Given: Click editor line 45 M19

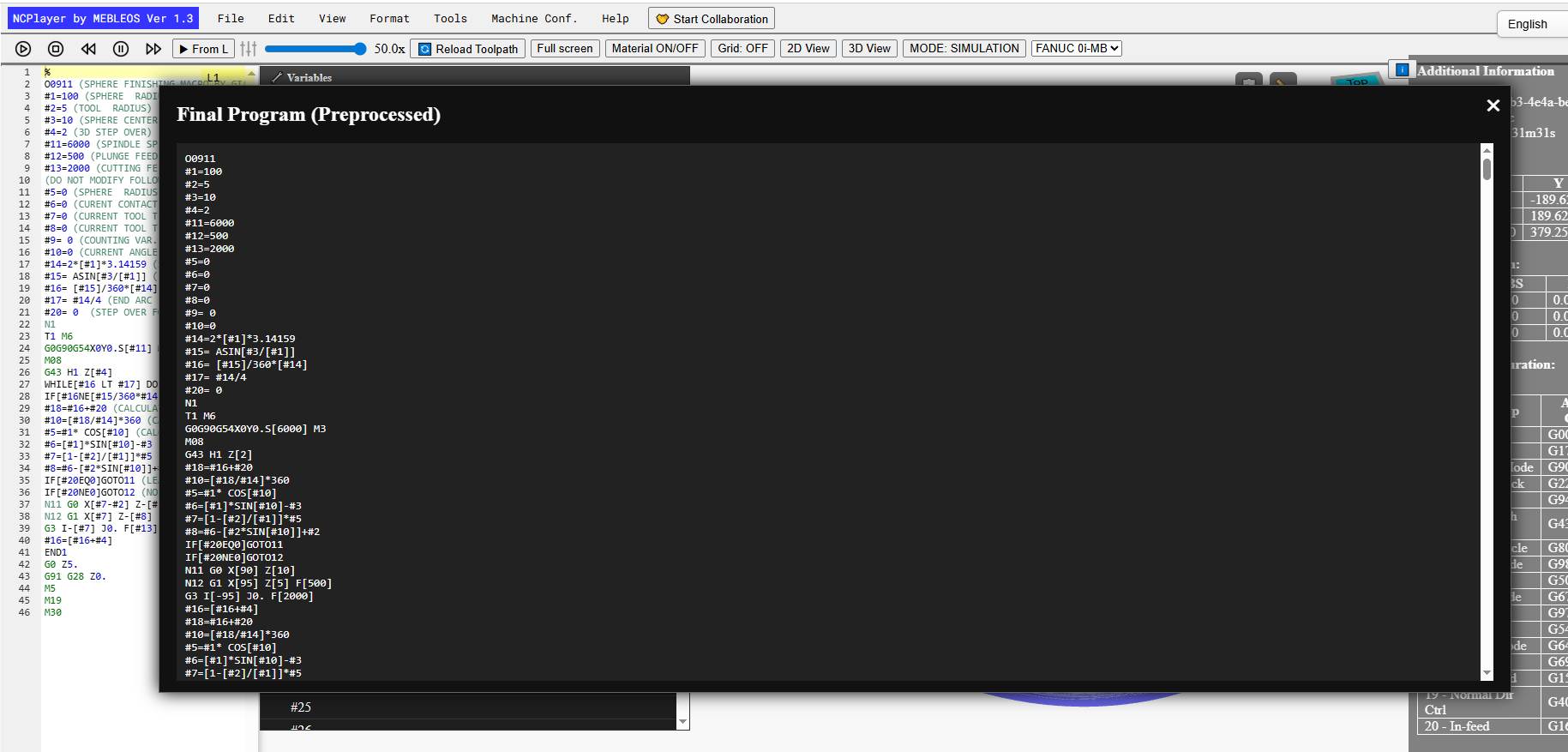Looking at the screenshot, I should point(53,600).
